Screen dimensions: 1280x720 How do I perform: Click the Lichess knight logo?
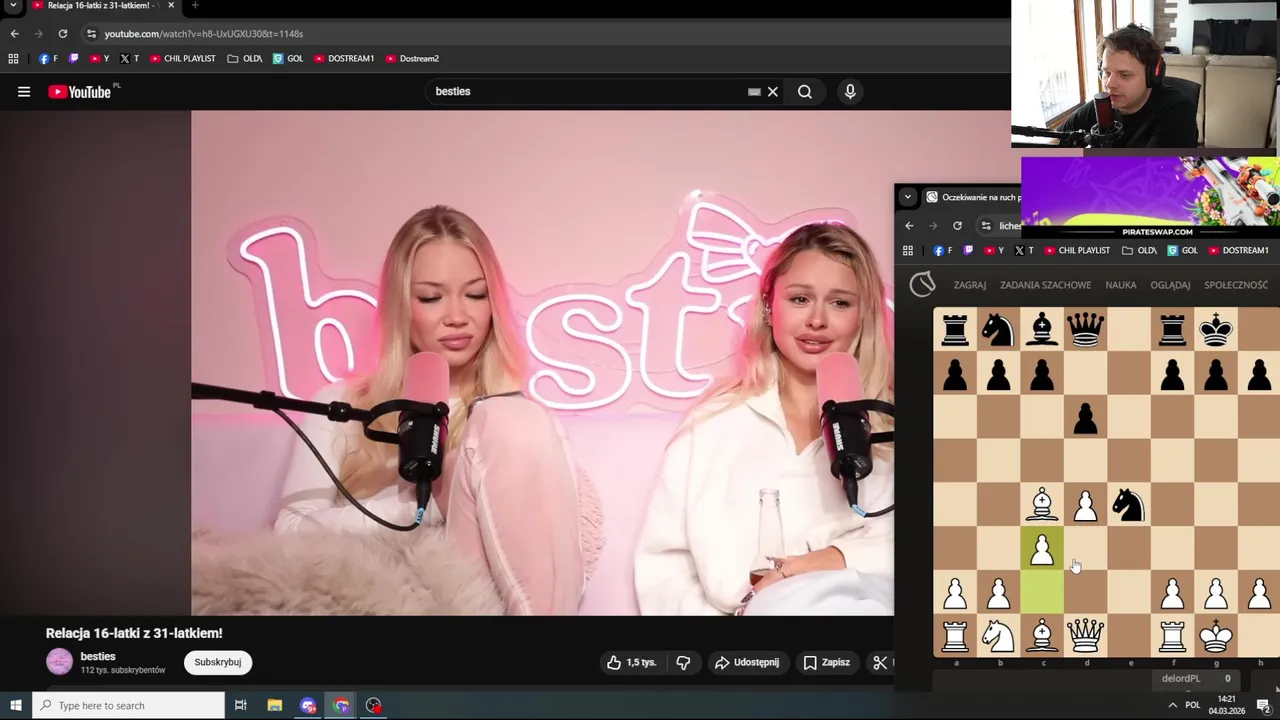pos(922,285)
